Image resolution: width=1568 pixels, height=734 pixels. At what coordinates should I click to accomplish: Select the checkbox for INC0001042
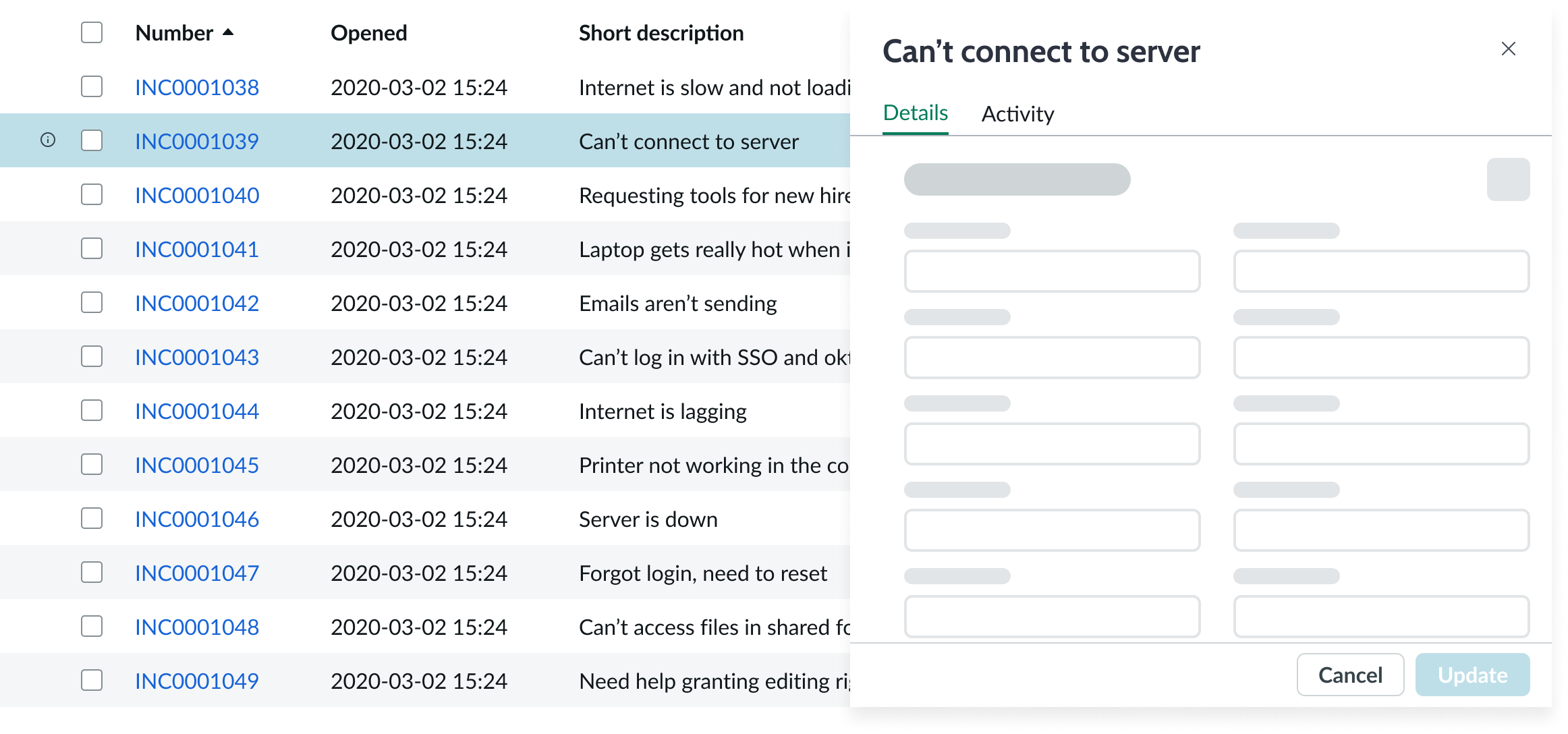(x=92, y=302)
